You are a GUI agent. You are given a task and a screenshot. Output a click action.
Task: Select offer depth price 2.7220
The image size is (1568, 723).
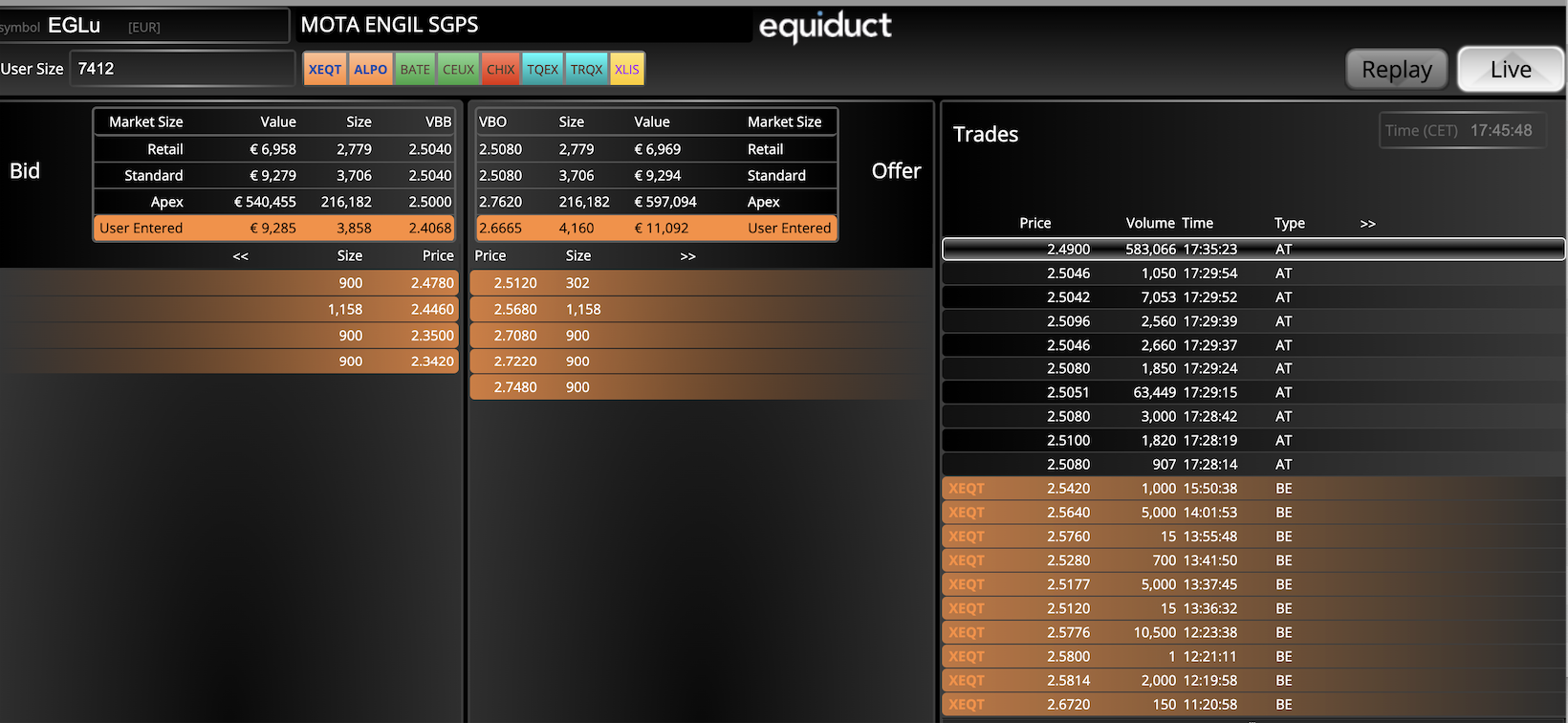point(515,361)
